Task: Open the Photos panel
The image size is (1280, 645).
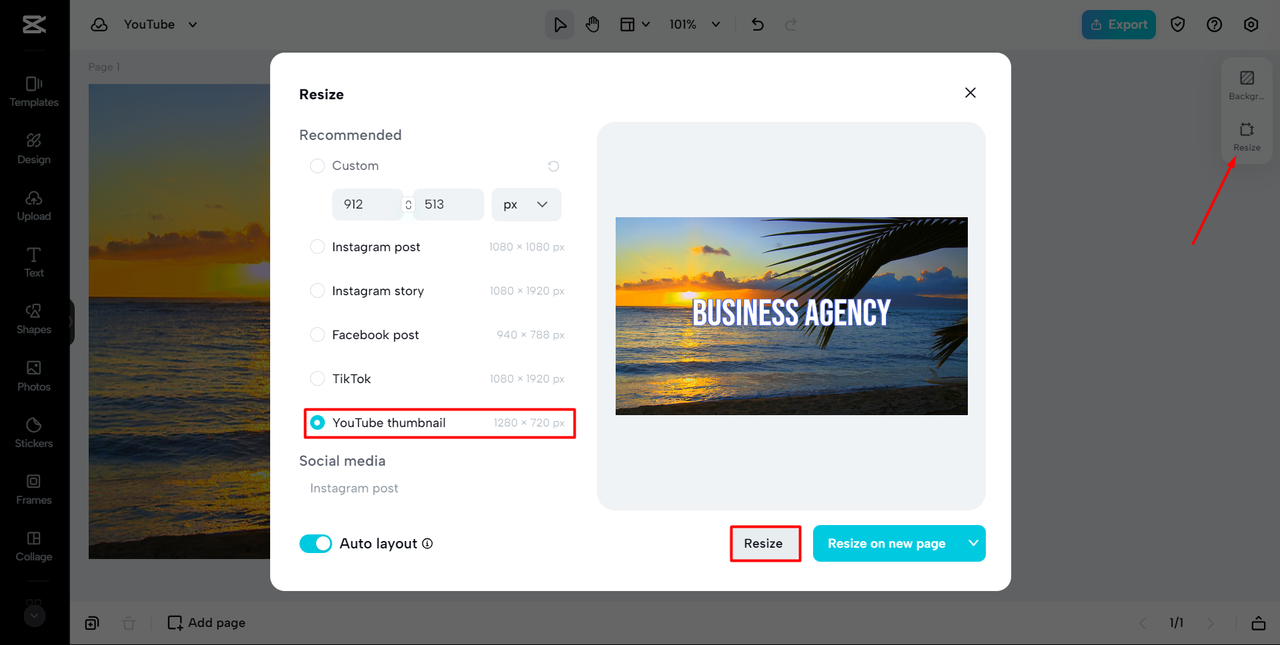Action: 34,376
